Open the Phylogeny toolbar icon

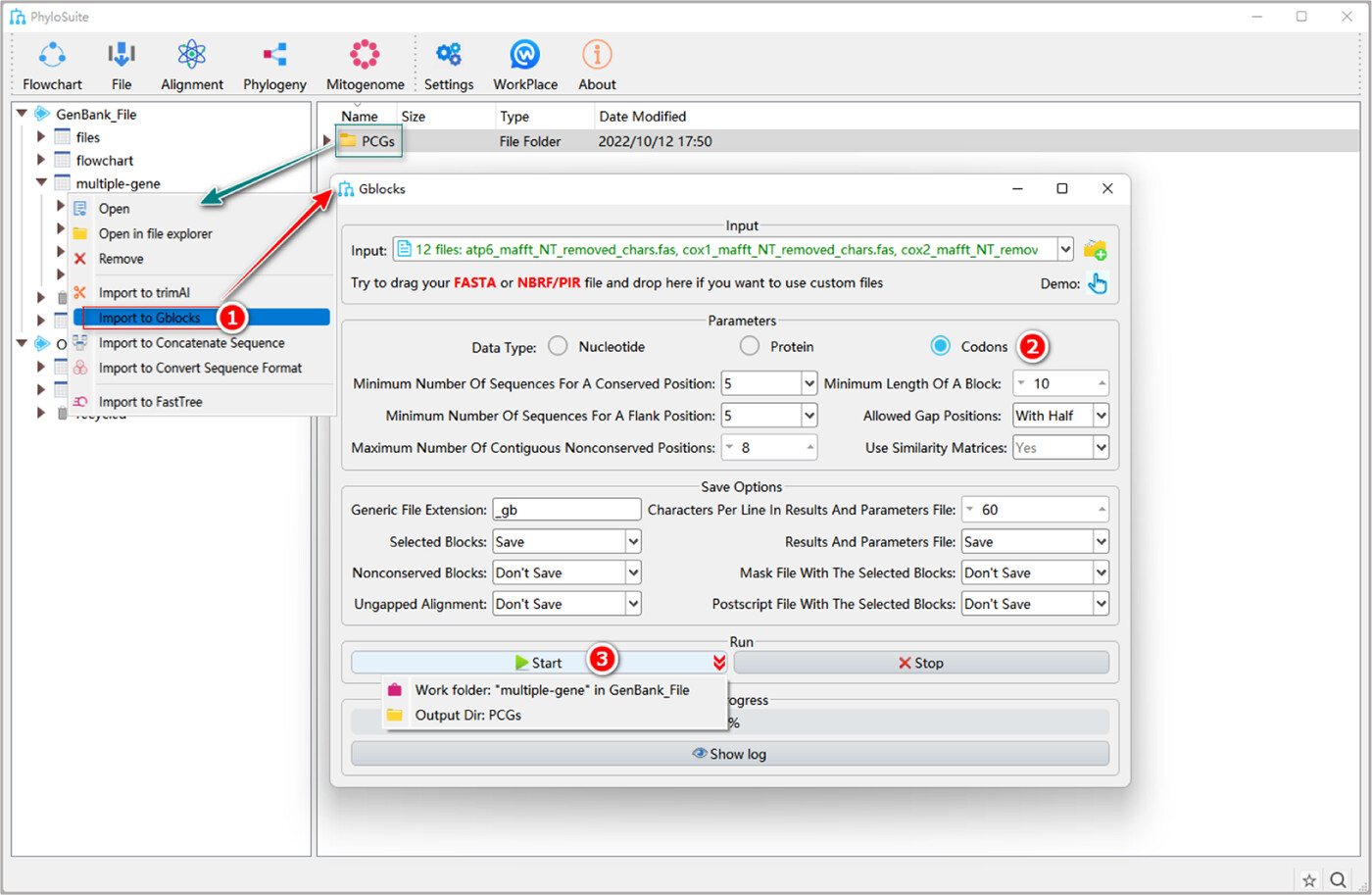[x=275, y=55]
